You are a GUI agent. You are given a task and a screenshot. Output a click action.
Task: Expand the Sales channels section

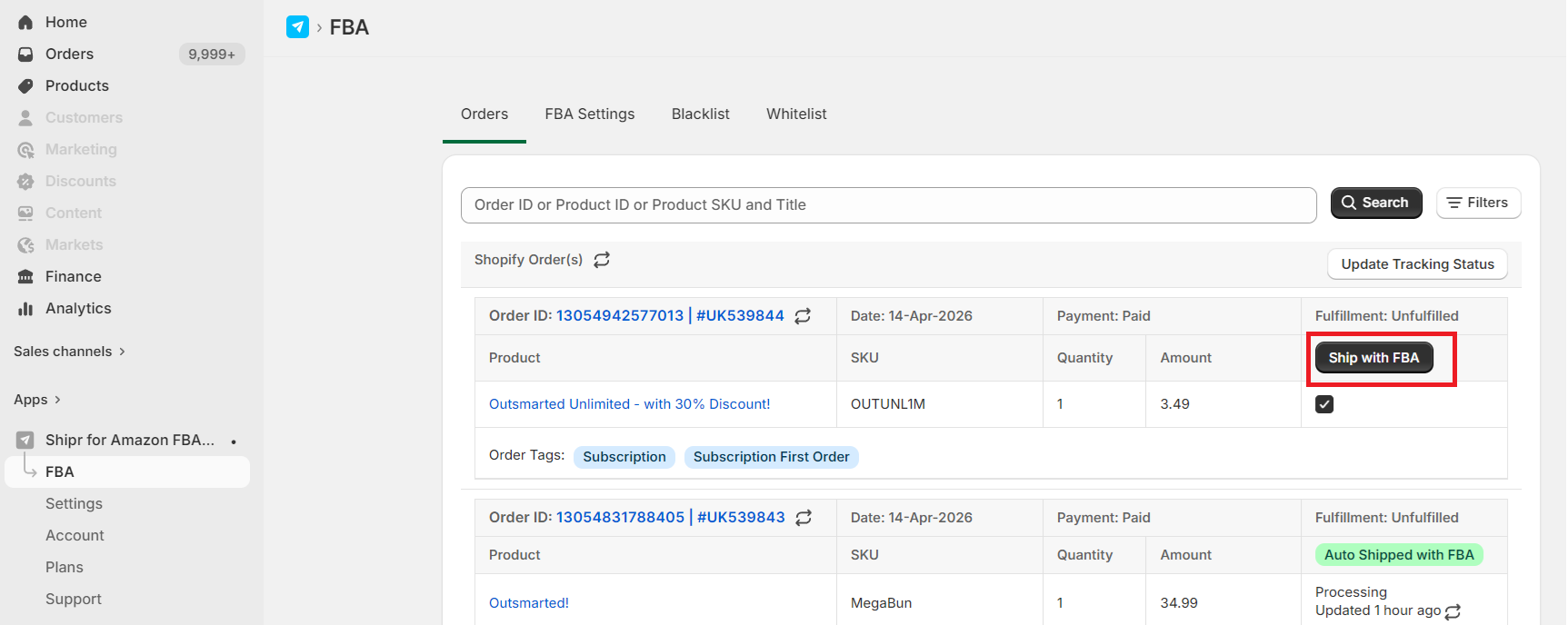click(x=69, y=352)
